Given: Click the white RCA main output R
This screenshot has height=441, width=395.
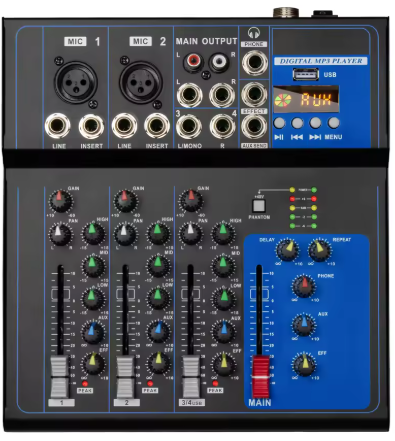Looking at the screenshot, I should point(219,61).
